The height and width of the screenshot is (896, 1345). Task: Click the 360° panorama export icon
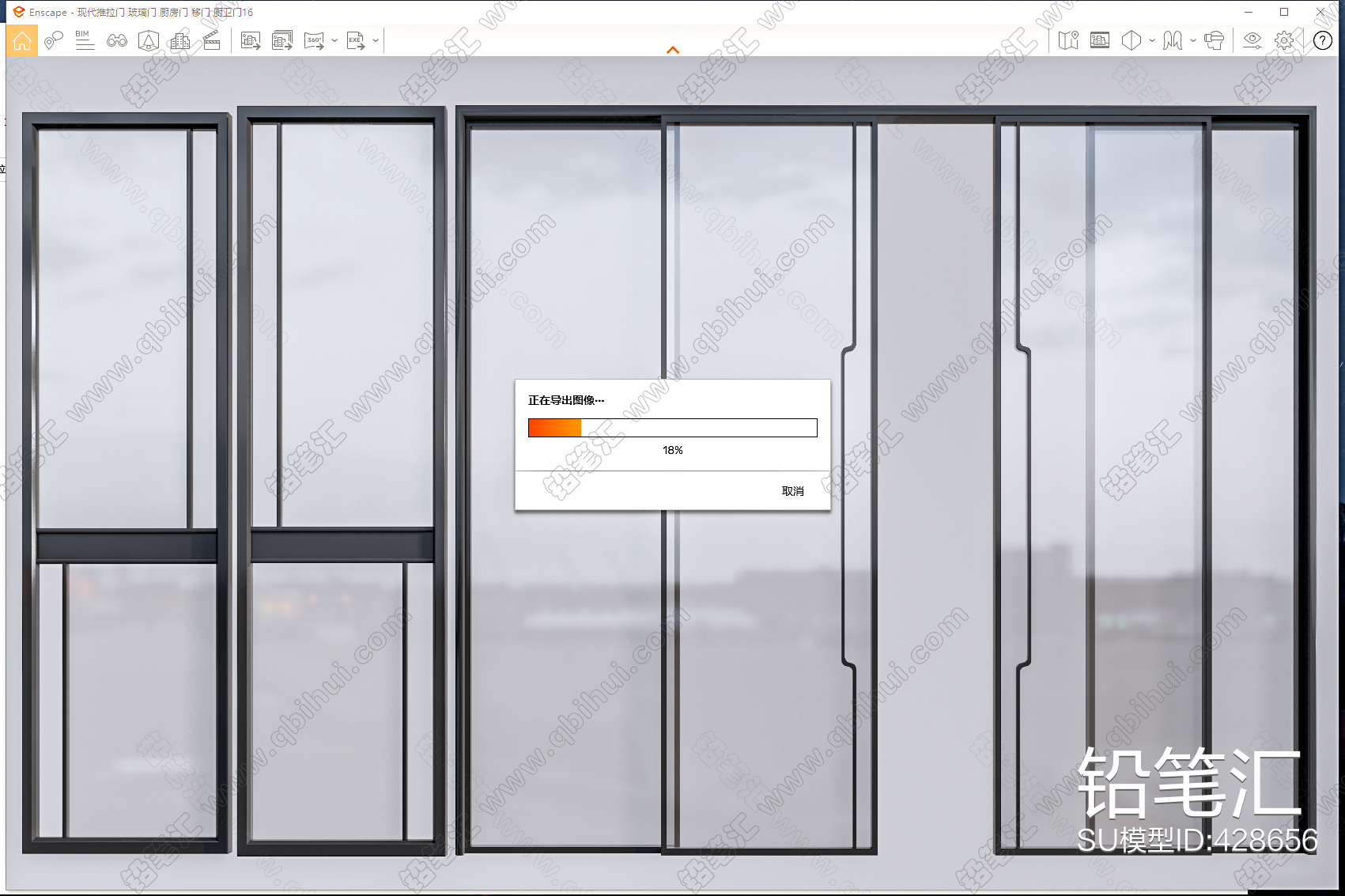315,40
